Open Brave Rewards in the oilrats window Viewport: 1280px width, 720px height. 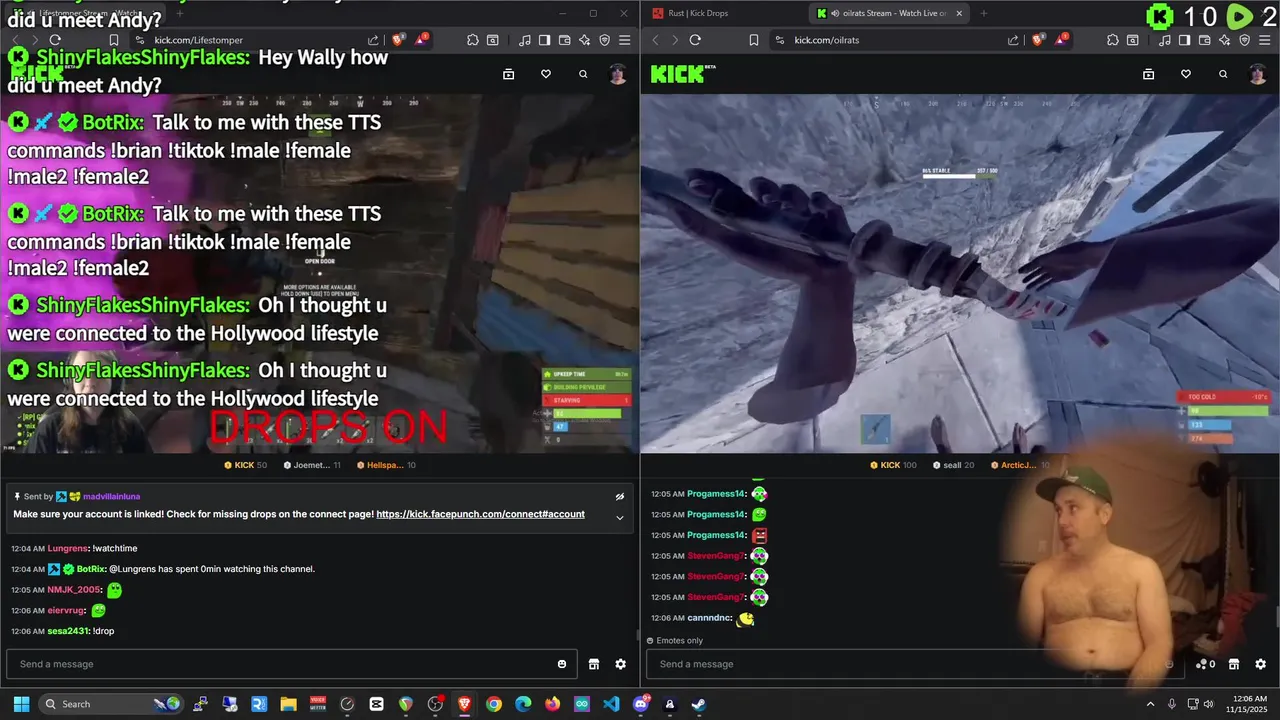click(x=1061, y=40)
